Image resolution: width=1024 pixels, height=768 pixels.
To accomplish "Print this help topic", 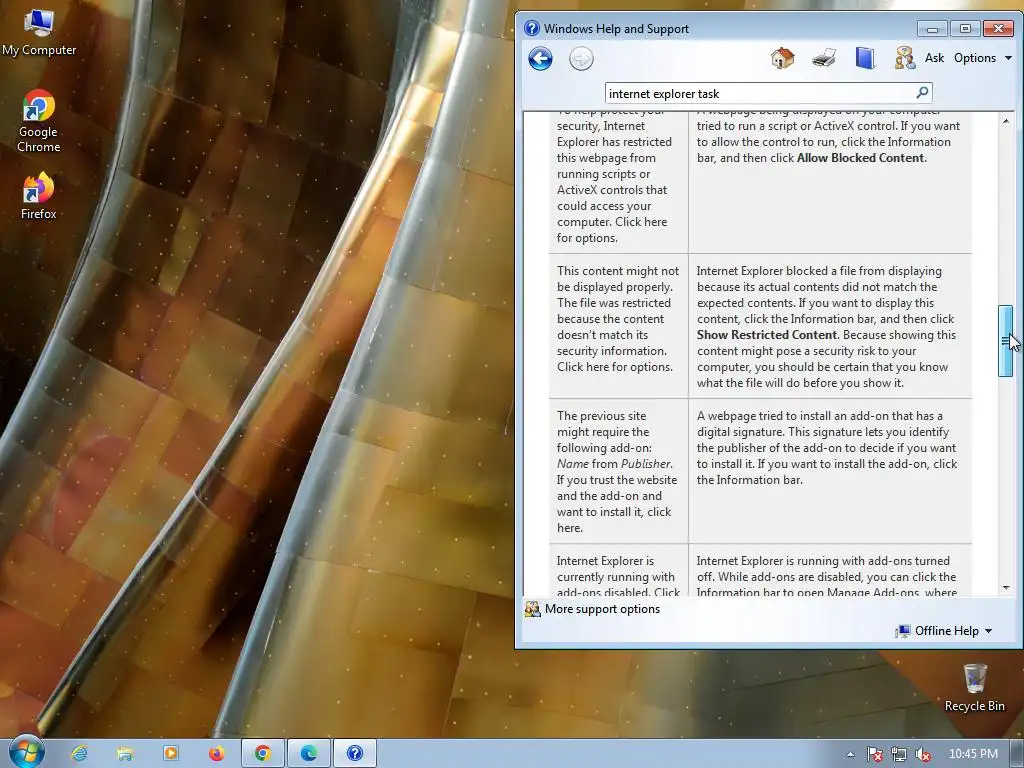I will click(x=824, y=58).
